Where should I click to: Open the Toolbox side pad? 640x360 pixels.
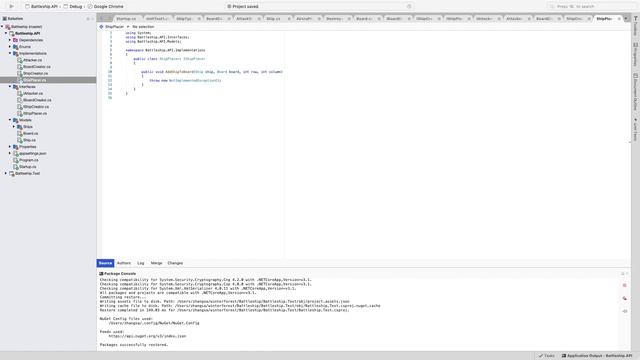click(x=636, y=26)
